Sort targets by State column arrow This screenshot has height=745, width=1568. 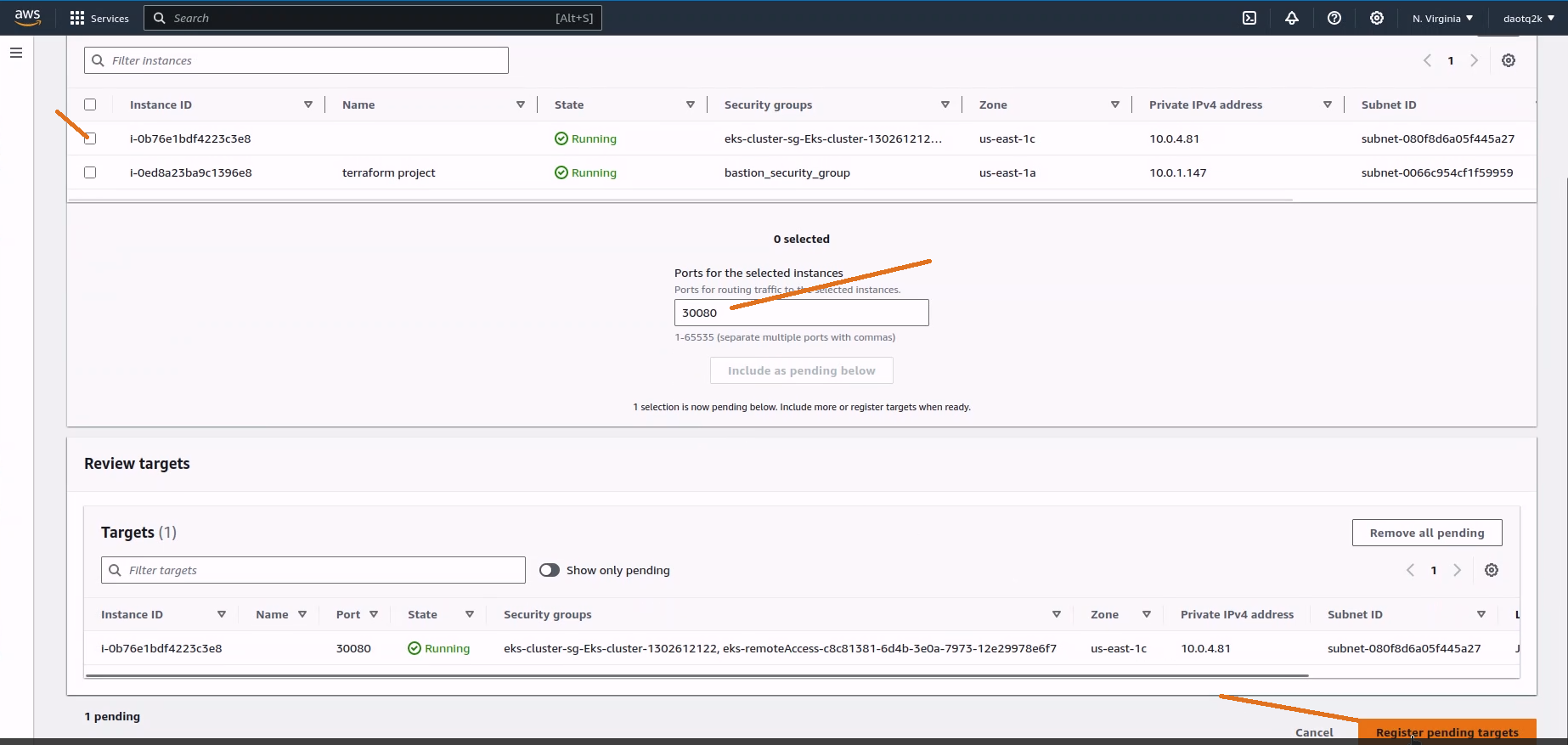[x=470, y=614]
